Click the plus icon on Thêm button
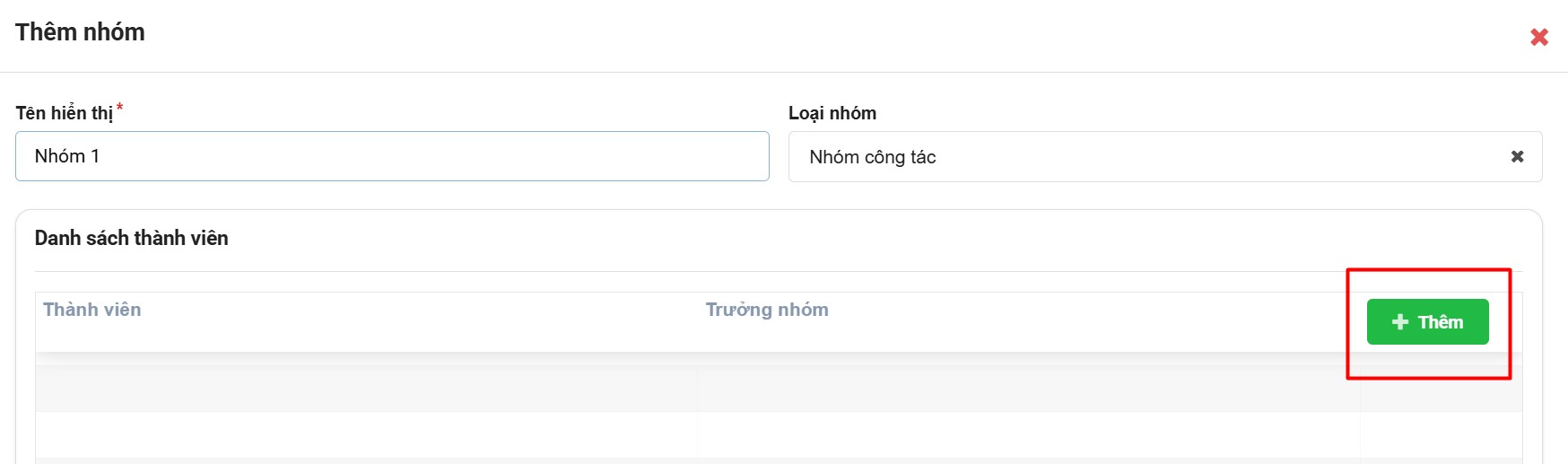 click(x=1399, y=322)
